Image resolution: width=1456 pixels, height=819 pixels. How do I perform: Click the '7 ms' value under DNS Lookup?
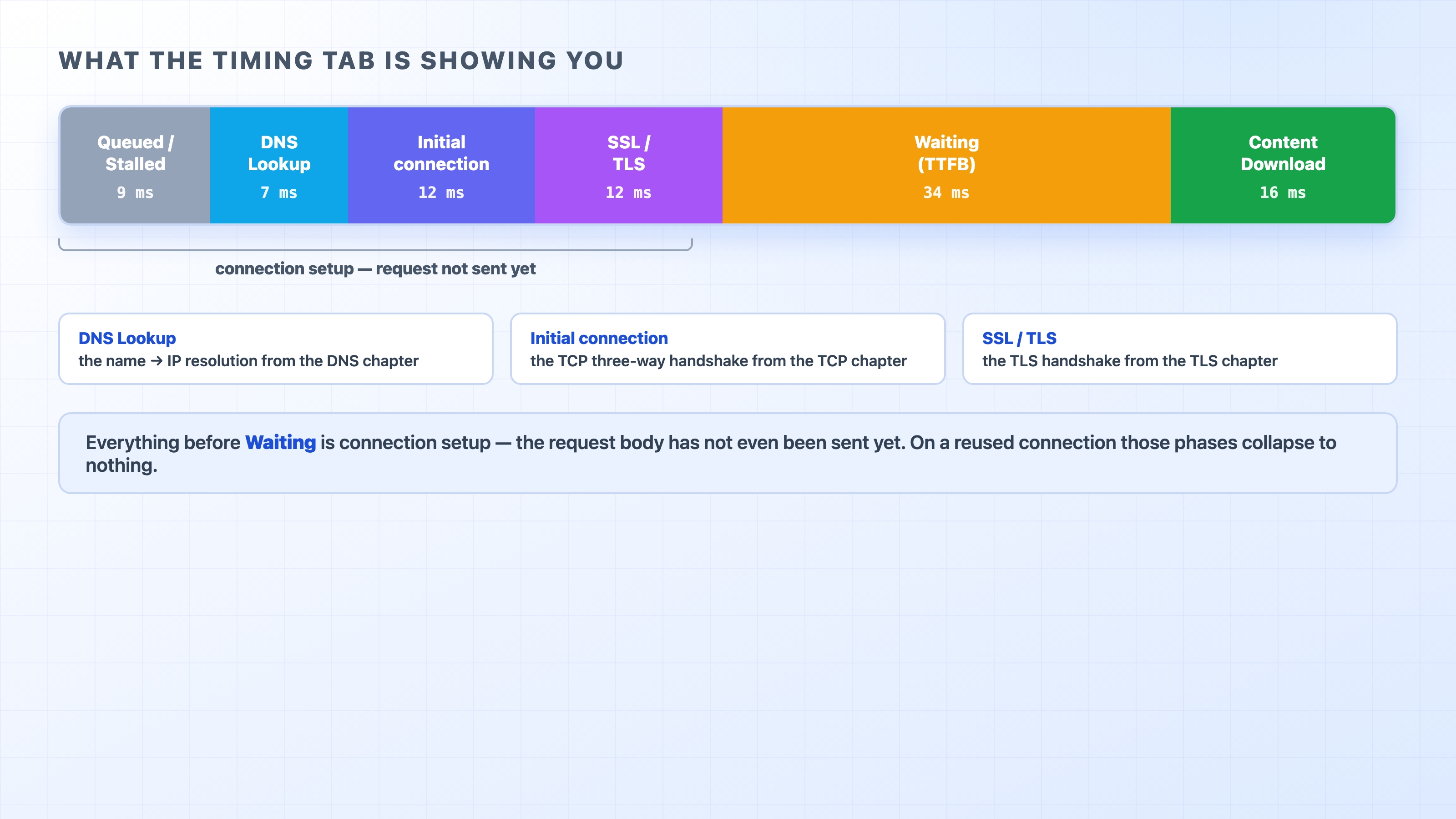(279, 193)
